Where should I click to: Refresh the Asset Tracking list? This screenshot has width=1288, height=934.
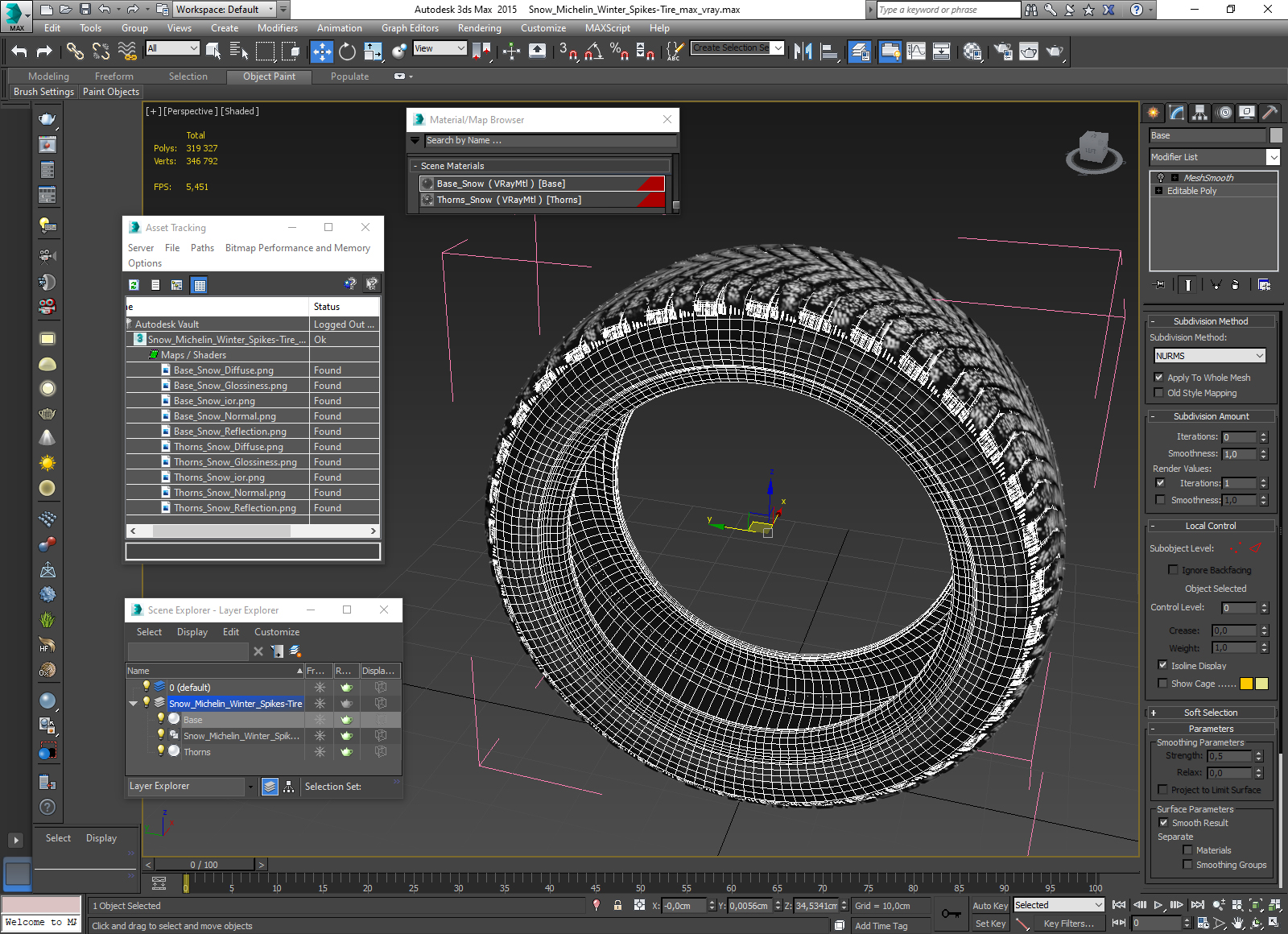click(134, 284)
